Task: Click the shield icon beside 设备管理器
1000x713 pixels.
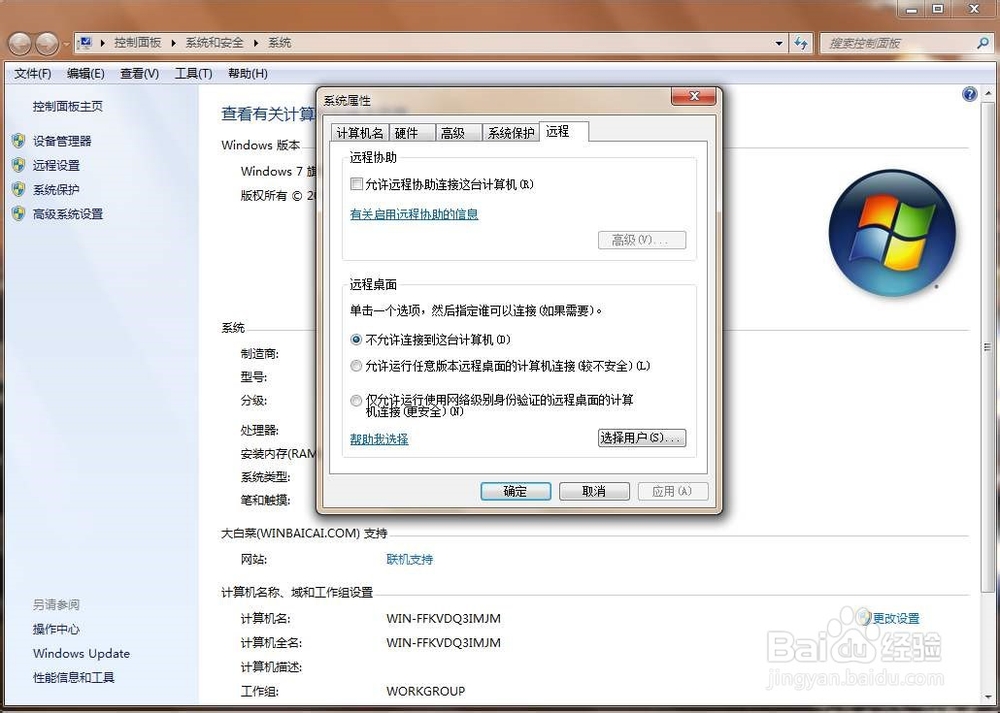Action: [18, 141]
